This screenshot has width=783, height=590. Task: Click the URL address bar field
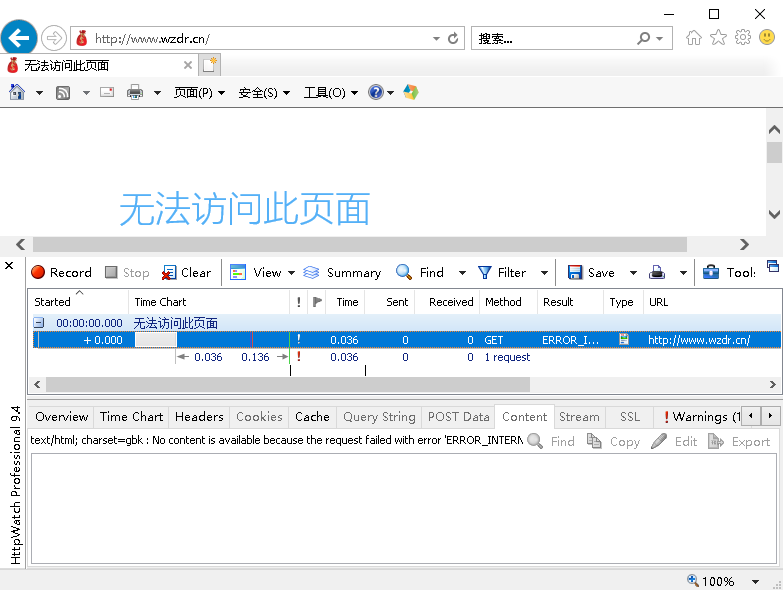point(260,38)
